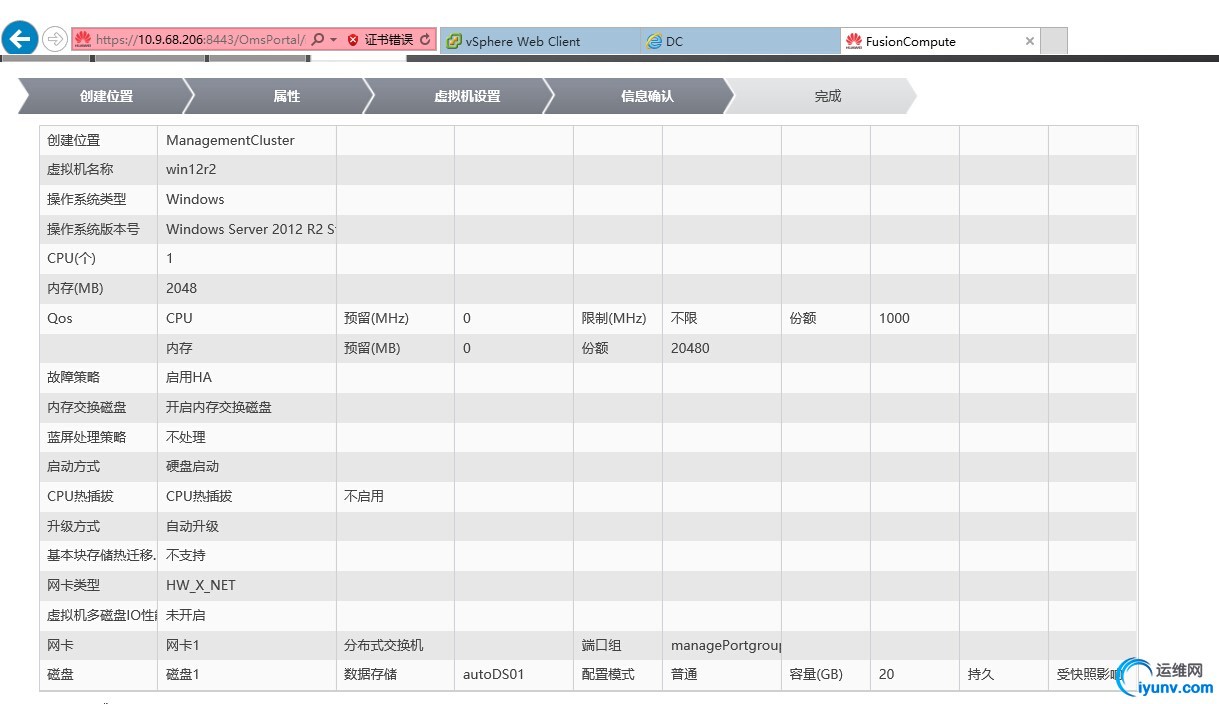1219x704 pixels.
Task: Click the 1000 CPU share value
Action: tap(894, 318)
